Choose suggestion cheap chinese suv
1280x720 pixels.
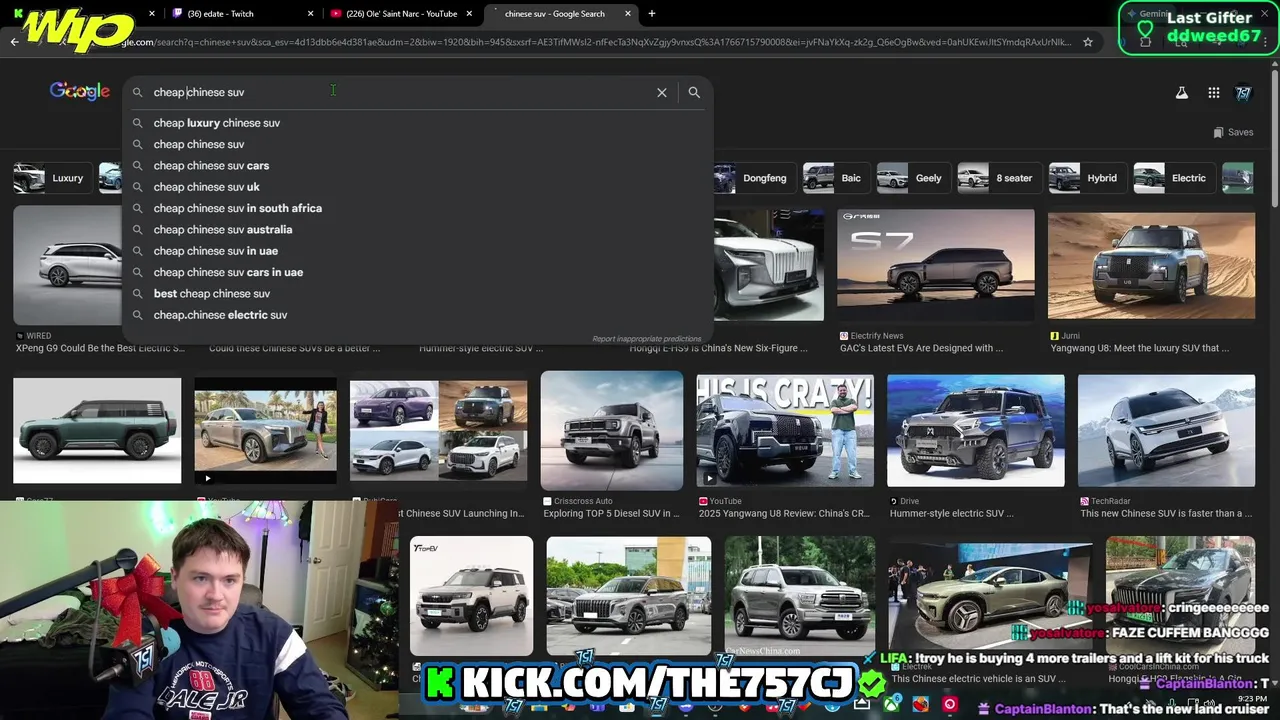418,144
